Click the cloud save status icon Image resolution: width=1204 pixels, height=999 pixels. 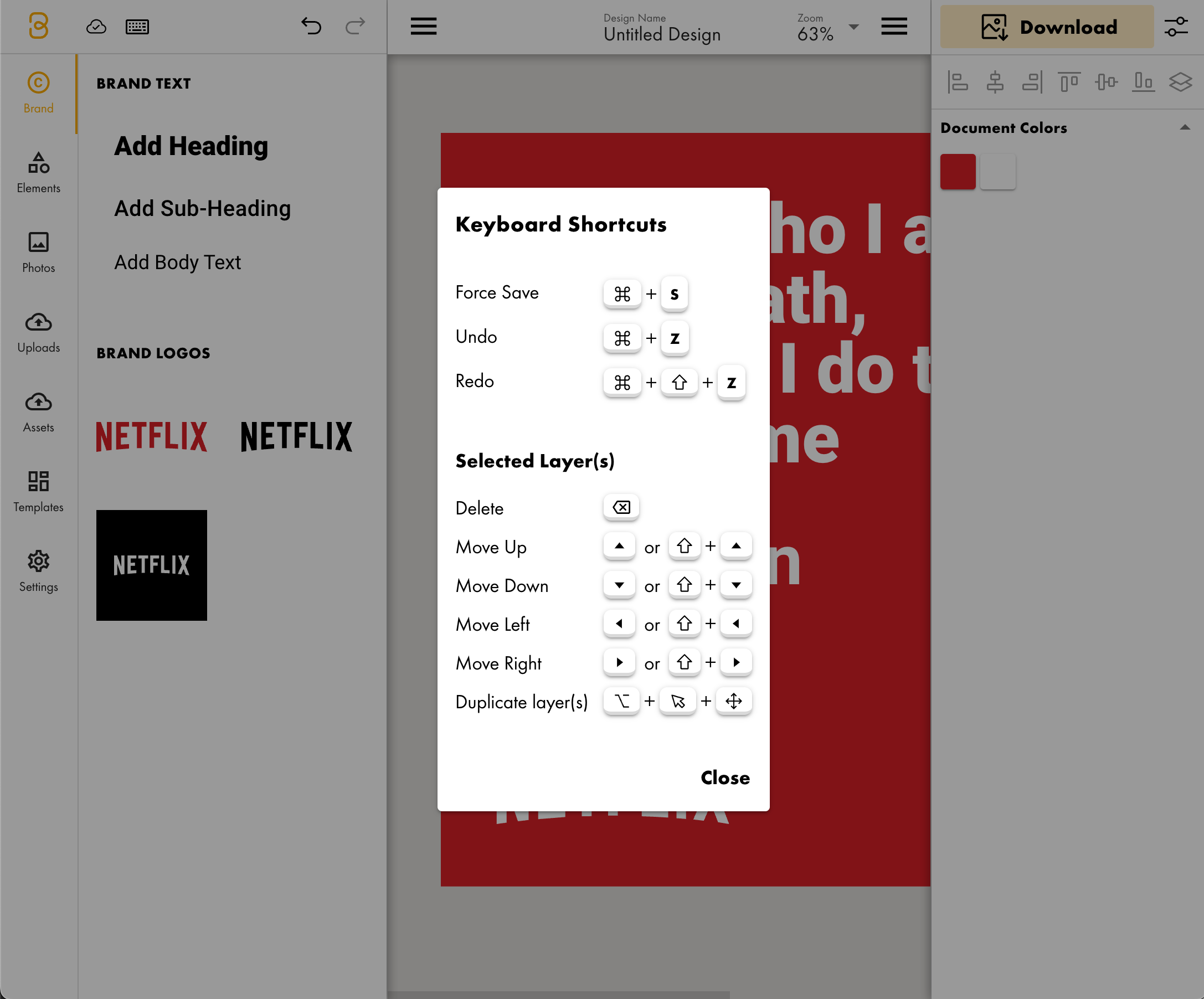(x=96, y=27)
